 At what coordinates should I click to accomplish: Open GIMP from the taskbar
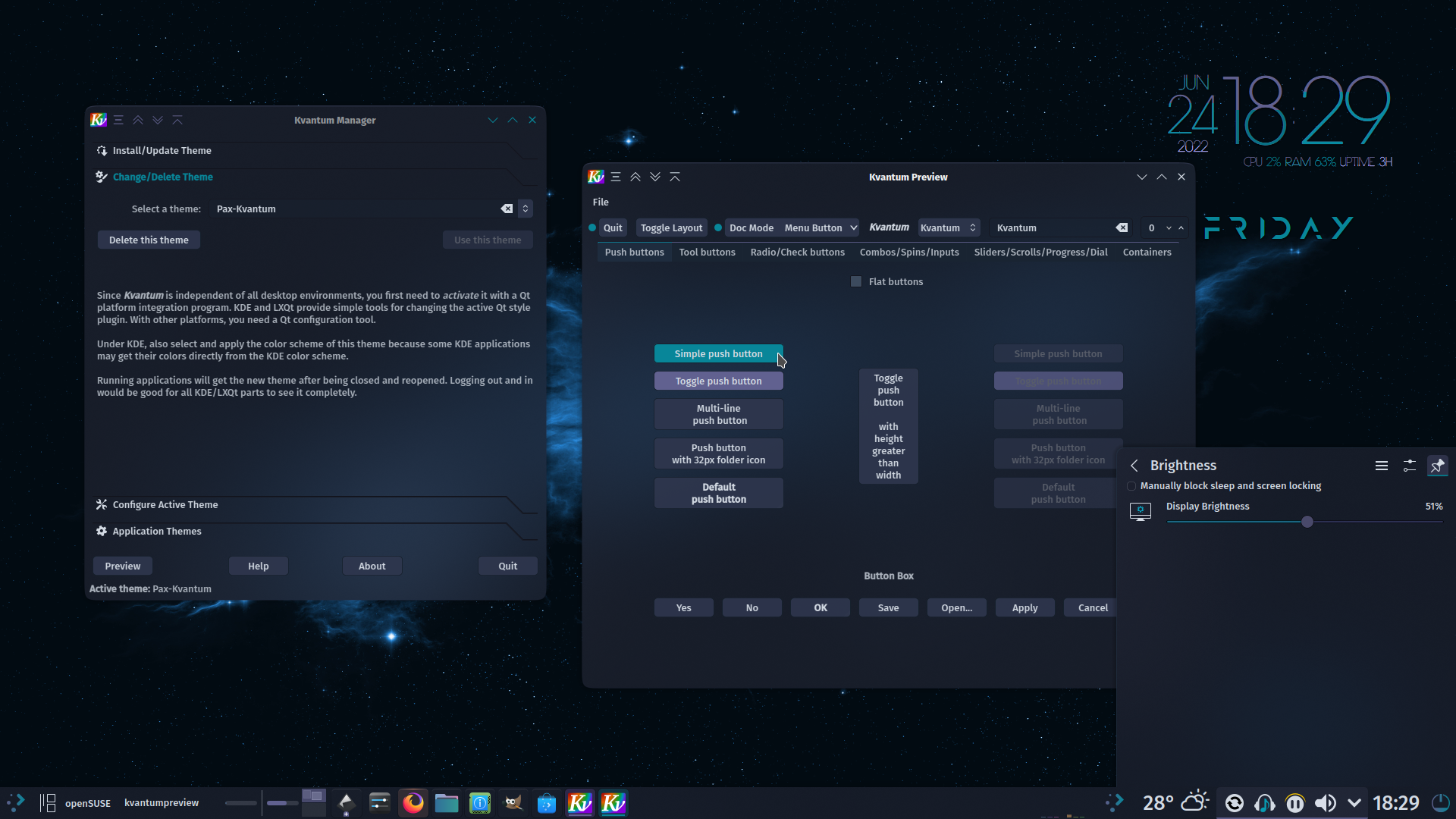coord(513,802)
